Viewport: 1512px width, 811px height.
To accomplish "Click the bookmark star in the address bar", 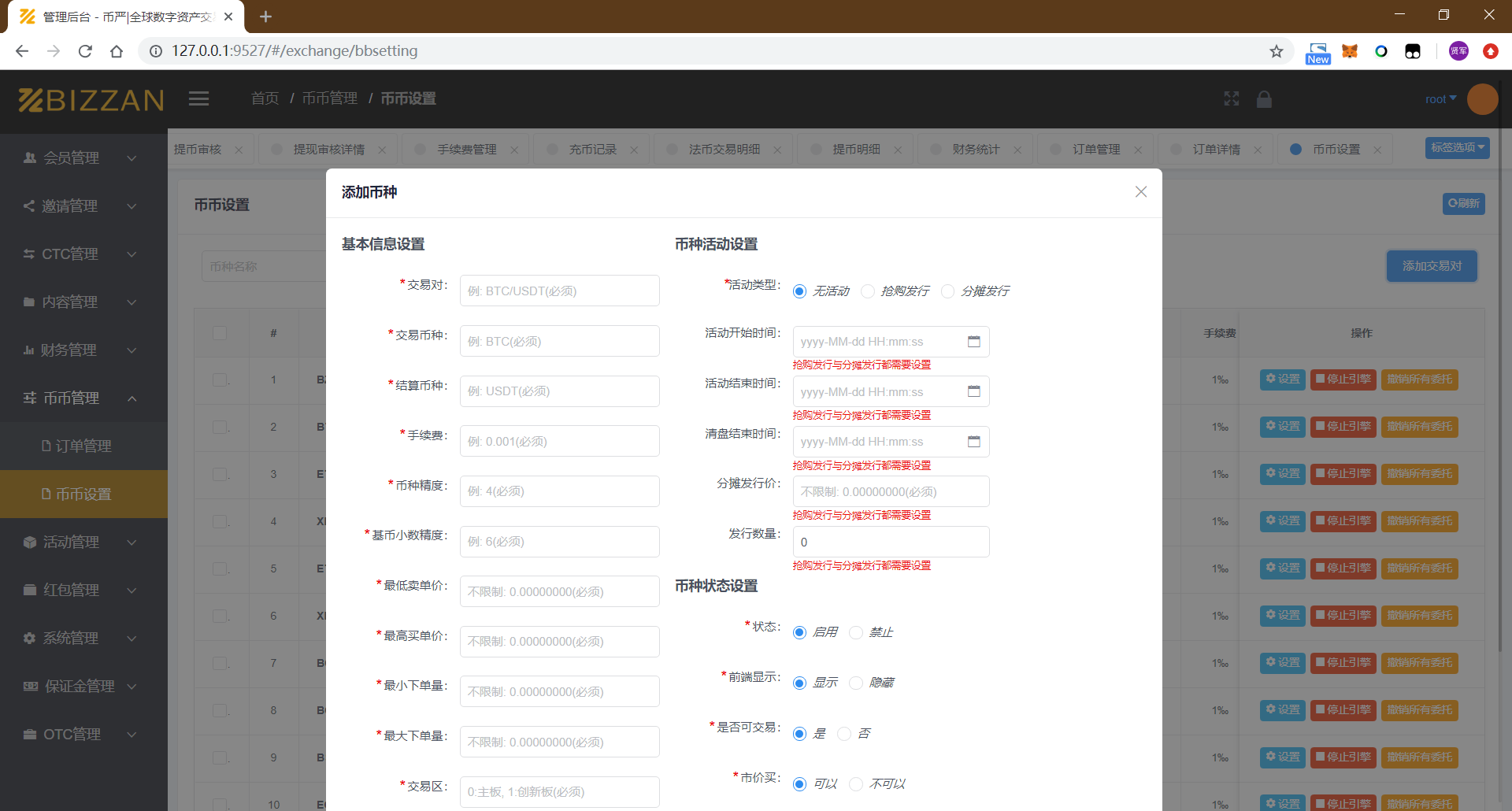I will (1275, 51).
